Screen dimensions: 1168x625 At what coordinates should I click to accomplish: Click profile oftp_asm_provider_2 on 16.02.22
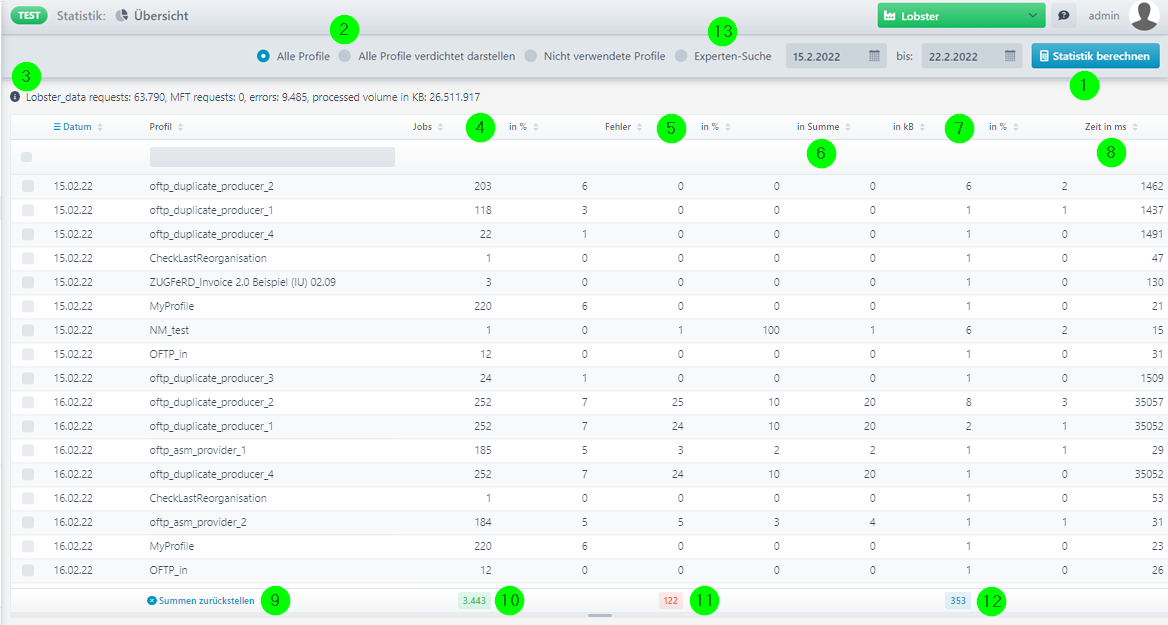(x=197, y=522)
